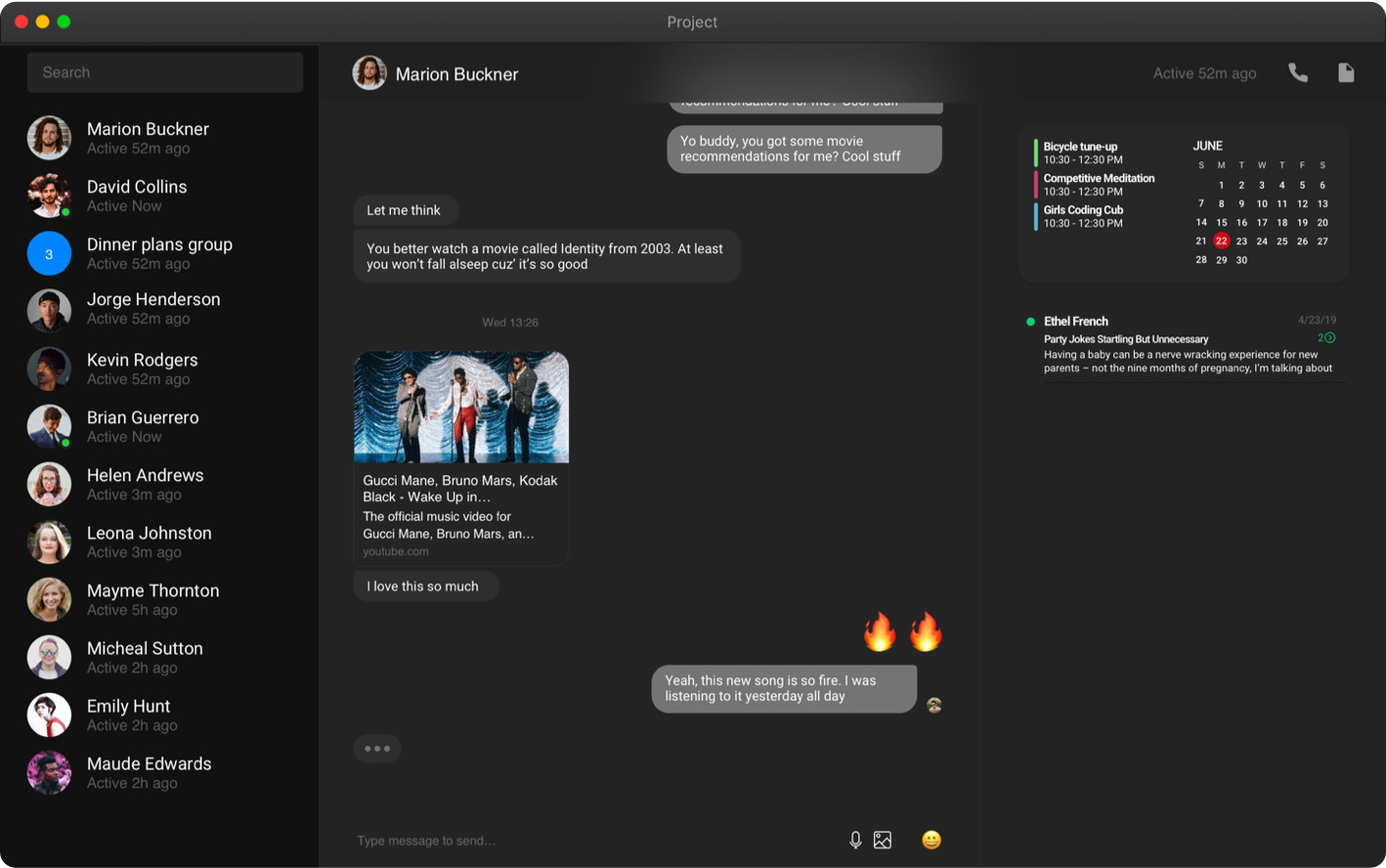Open Ethel French's message preview
1386x868 pixels.
pos(1187,345)
